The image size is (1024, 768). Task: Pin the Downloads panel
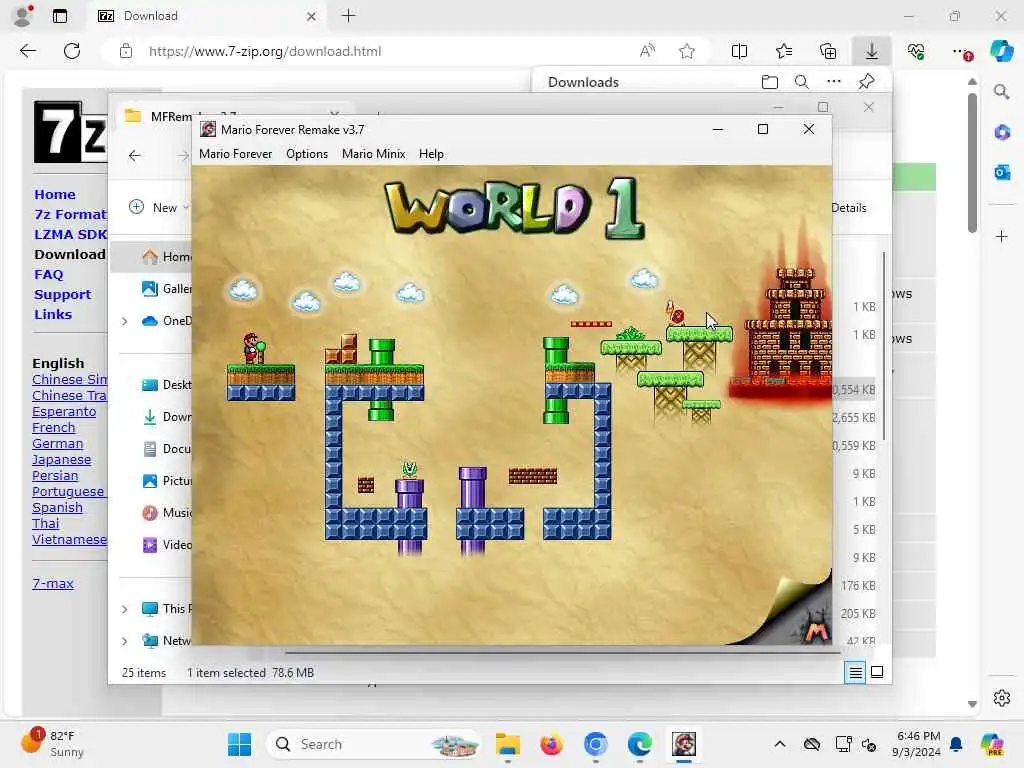pyautogui.click(x=867, y=82)
